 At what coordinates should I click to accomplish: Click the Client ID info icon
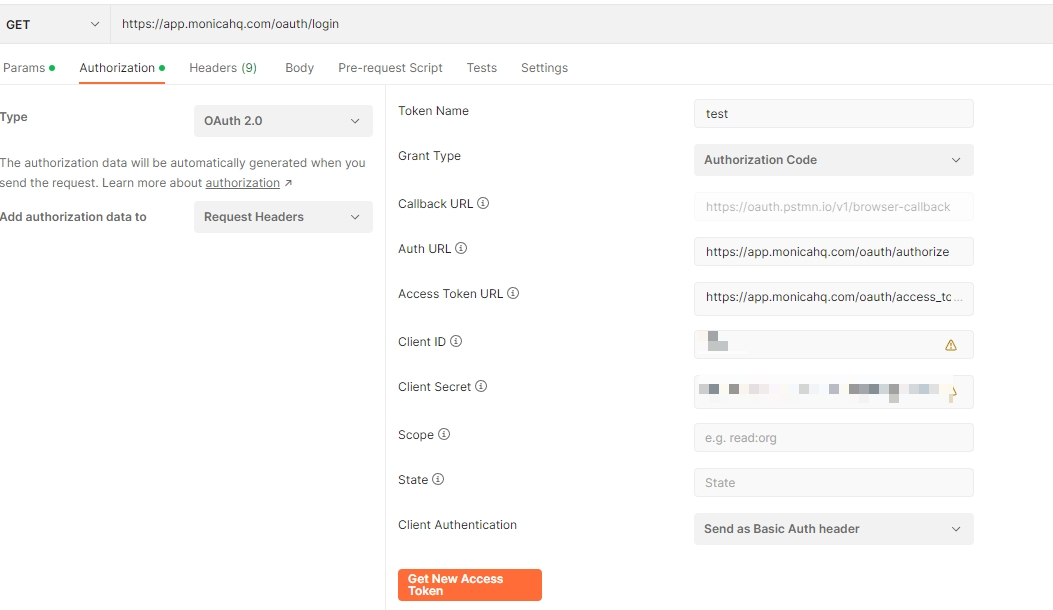click(x=456, y=341)
